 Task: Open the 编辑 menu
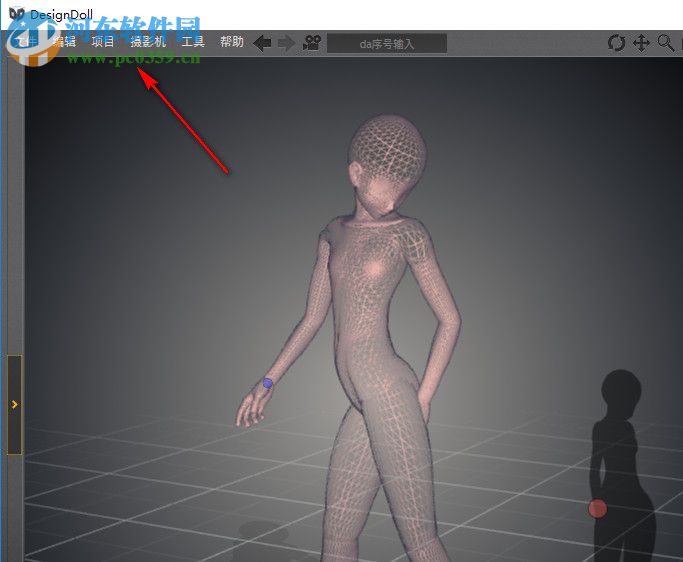click(64, 42)
